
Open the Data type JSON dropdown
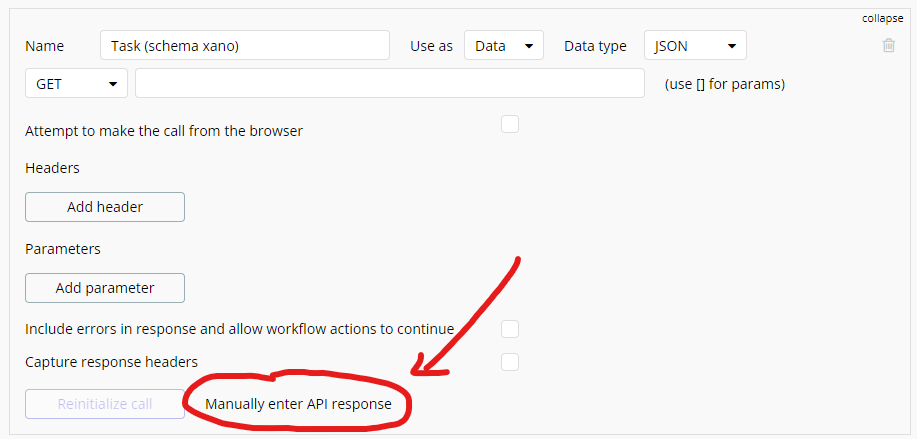tap(695, 46)
